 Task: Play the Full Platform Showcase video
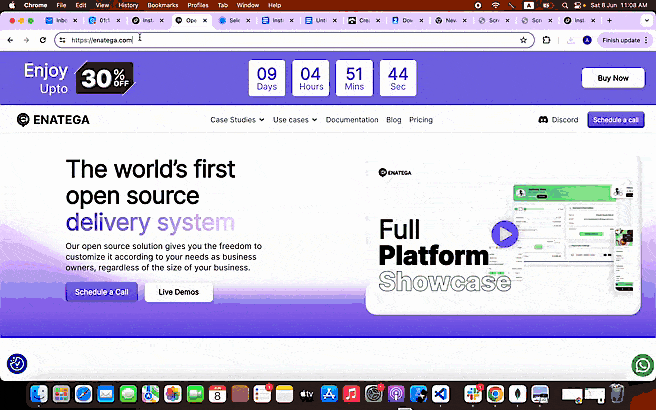coord(504,234)
